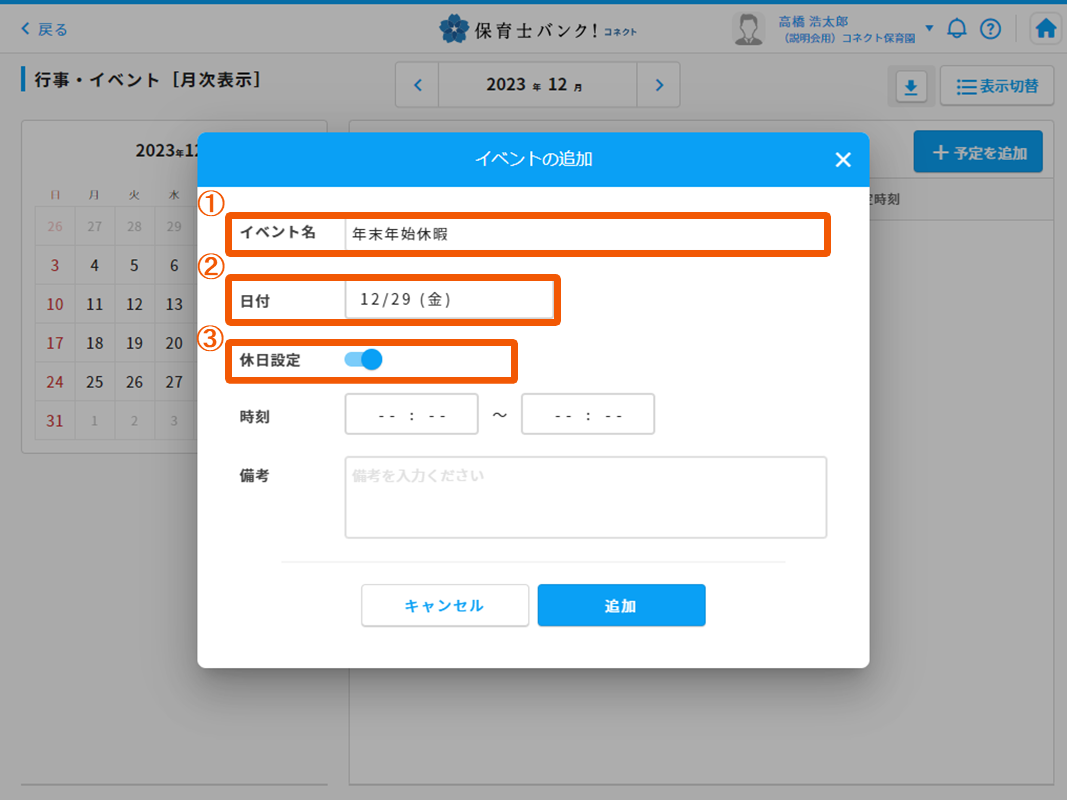This screenshot has width=1067, height=800.
Task: Open the start 時刻 time picker
Action: tap(411, 414)
